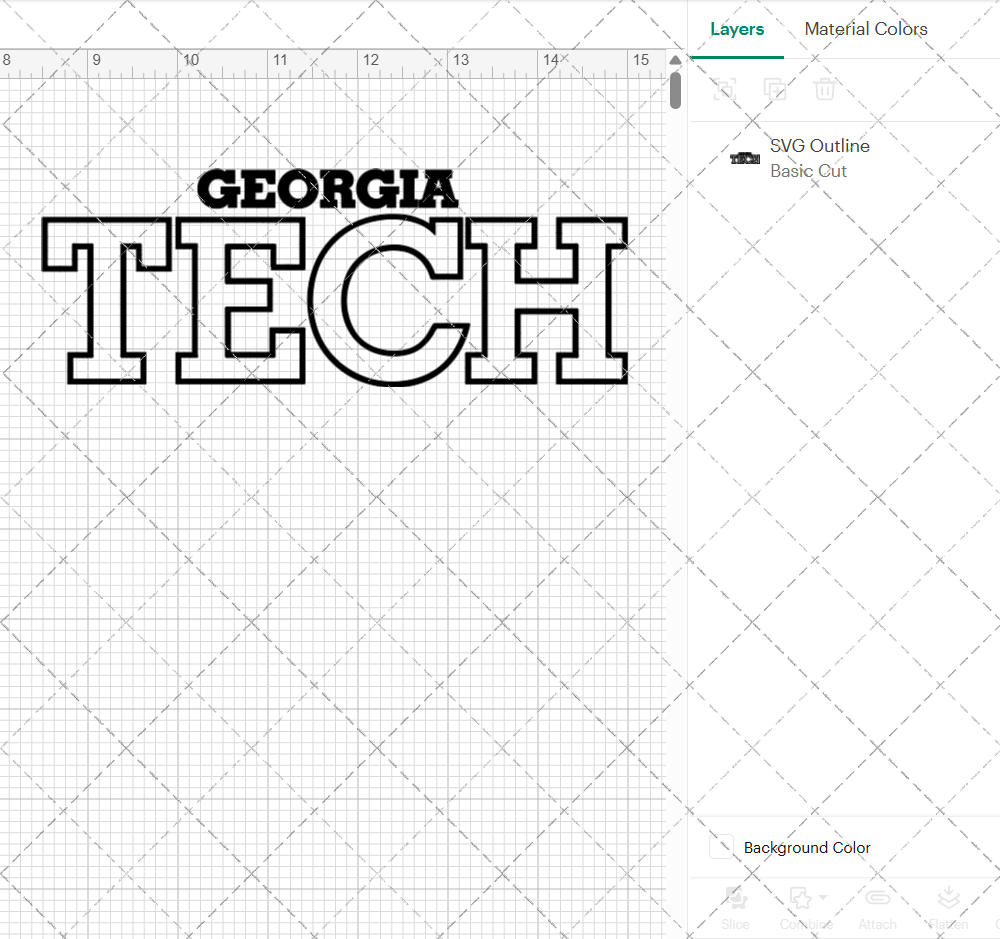
Task: Click the Group layers icon
Action: [x=724, y=89]
